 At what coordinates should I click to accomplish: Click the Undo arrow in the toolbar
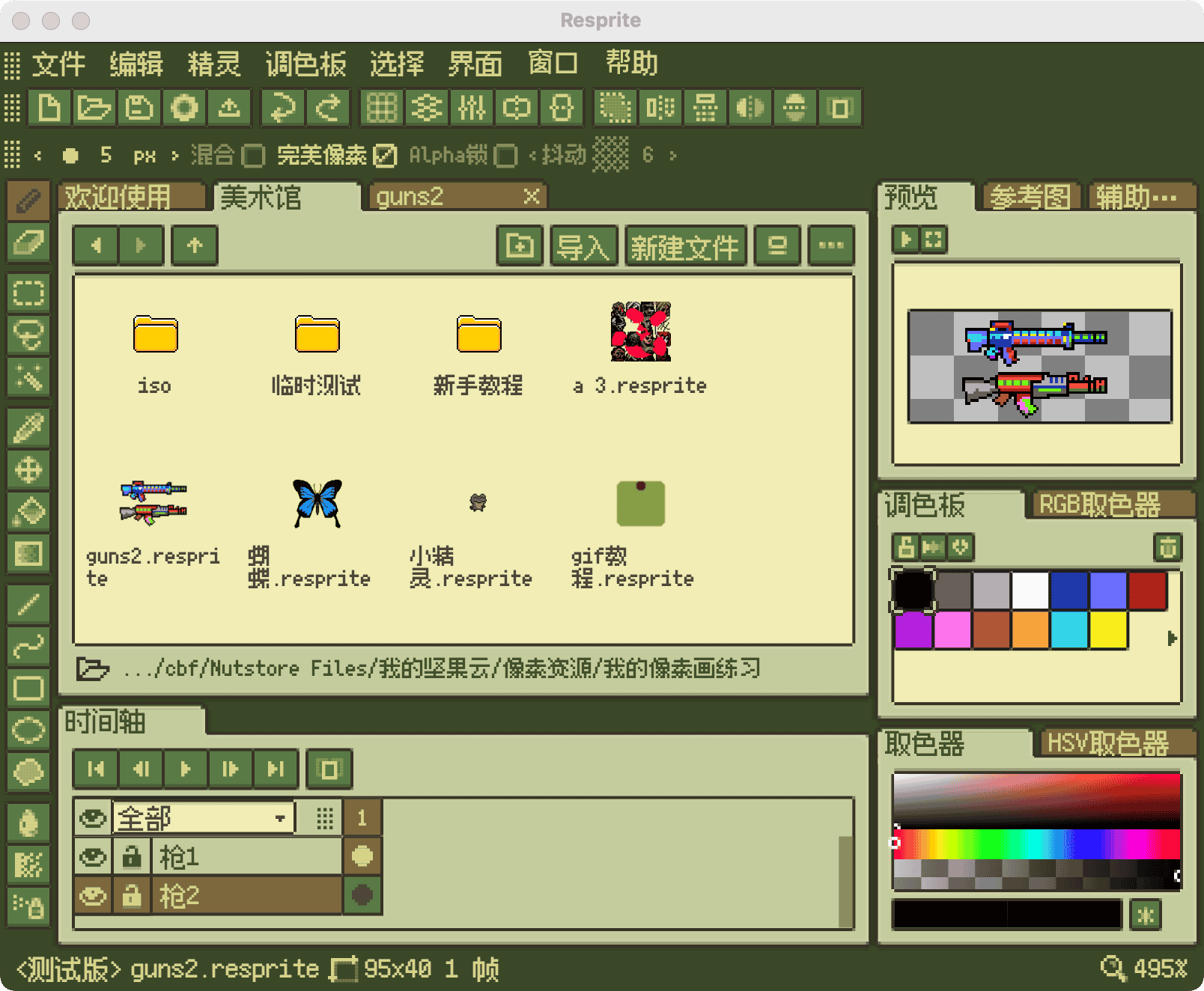click(x=282, y=108)
